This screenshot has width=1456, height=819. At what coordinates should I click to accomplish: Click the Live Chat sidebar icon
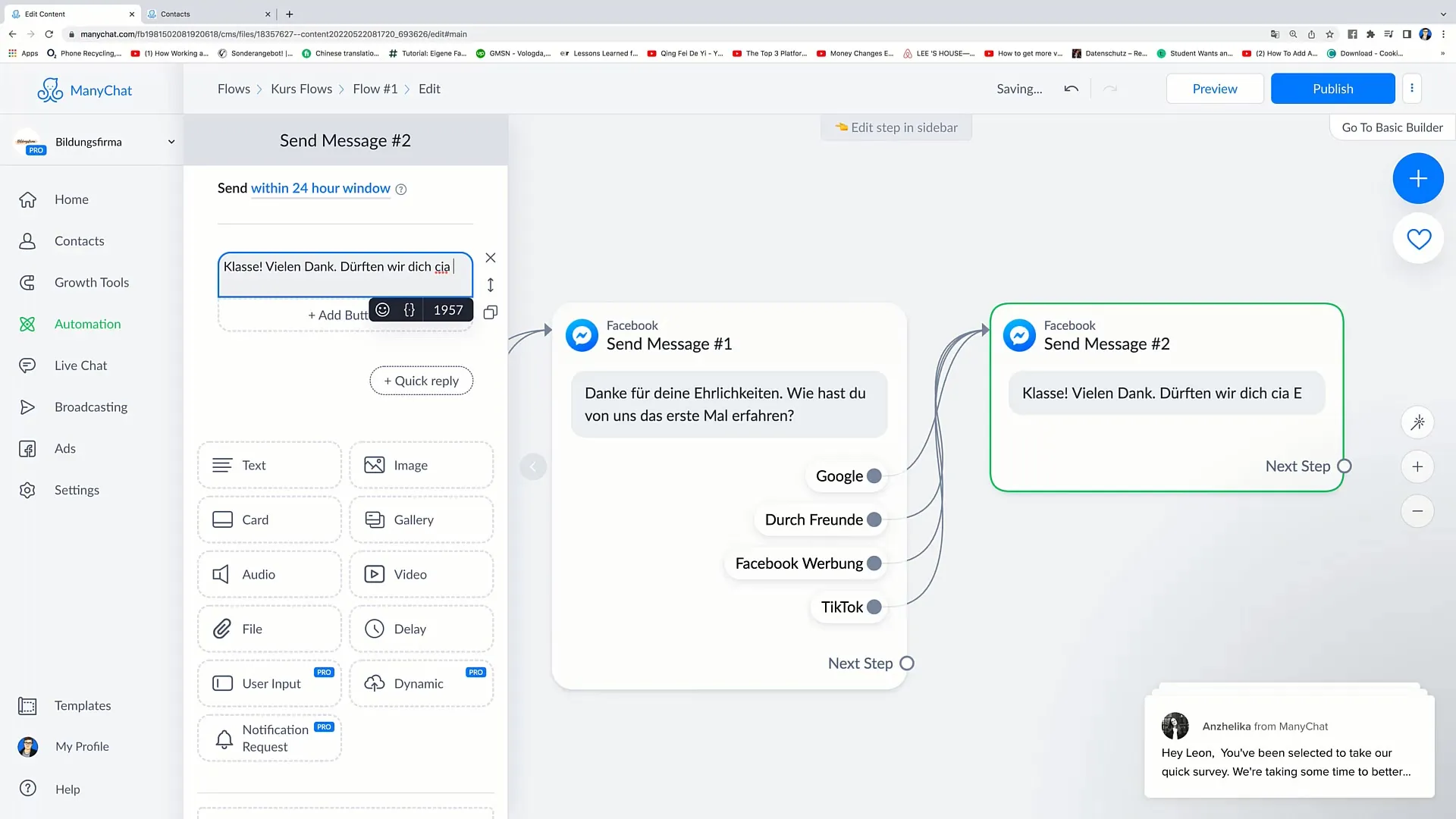(27, 365)
